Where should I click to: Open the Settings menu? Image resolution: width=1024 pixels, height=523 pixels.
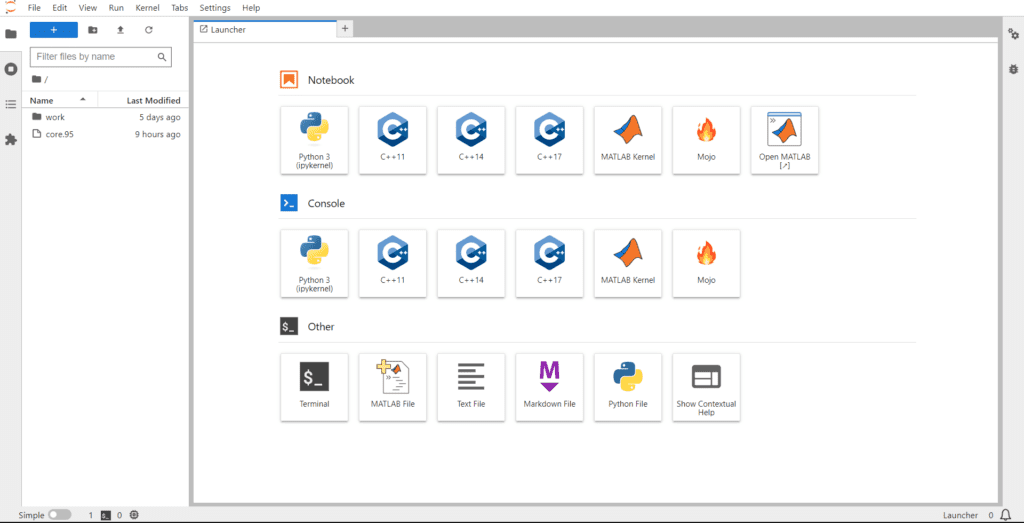(x=215, y=8)
